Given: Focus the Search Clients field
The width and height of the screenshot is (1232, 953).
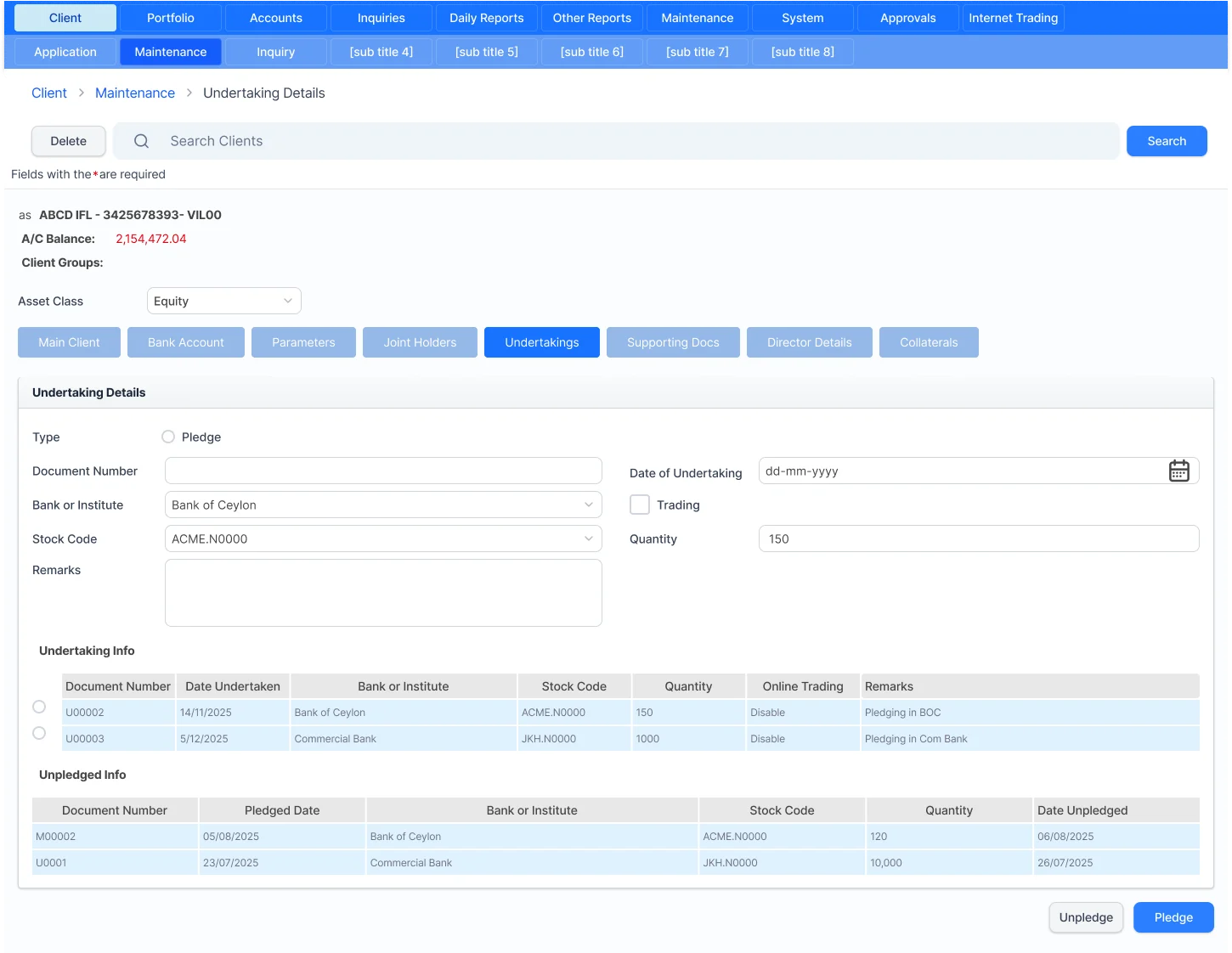Looking at the screenshot, I should (x=616, y=141).
